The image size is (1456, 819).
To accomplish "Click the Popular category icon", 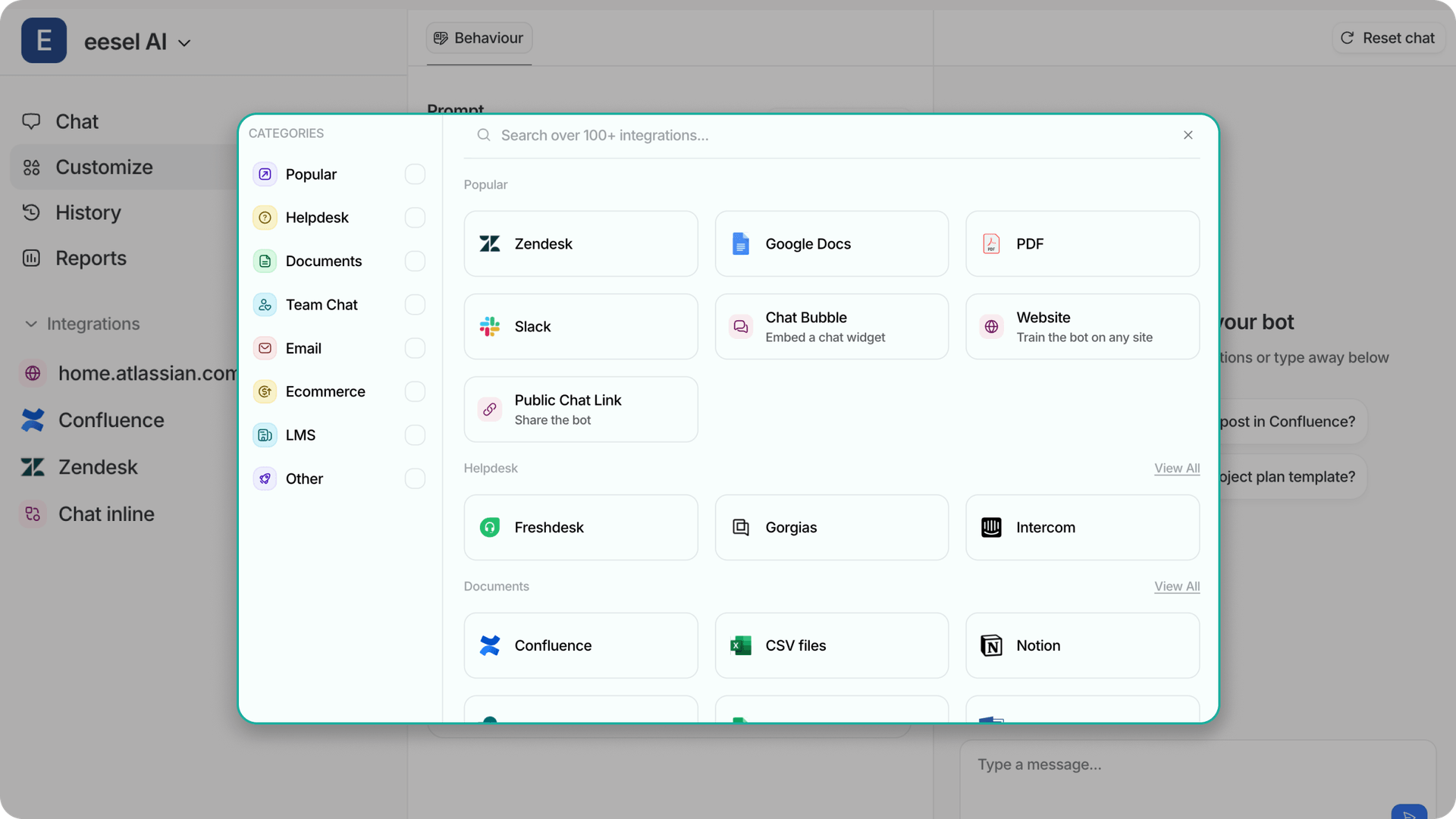I will click(265, 174).
